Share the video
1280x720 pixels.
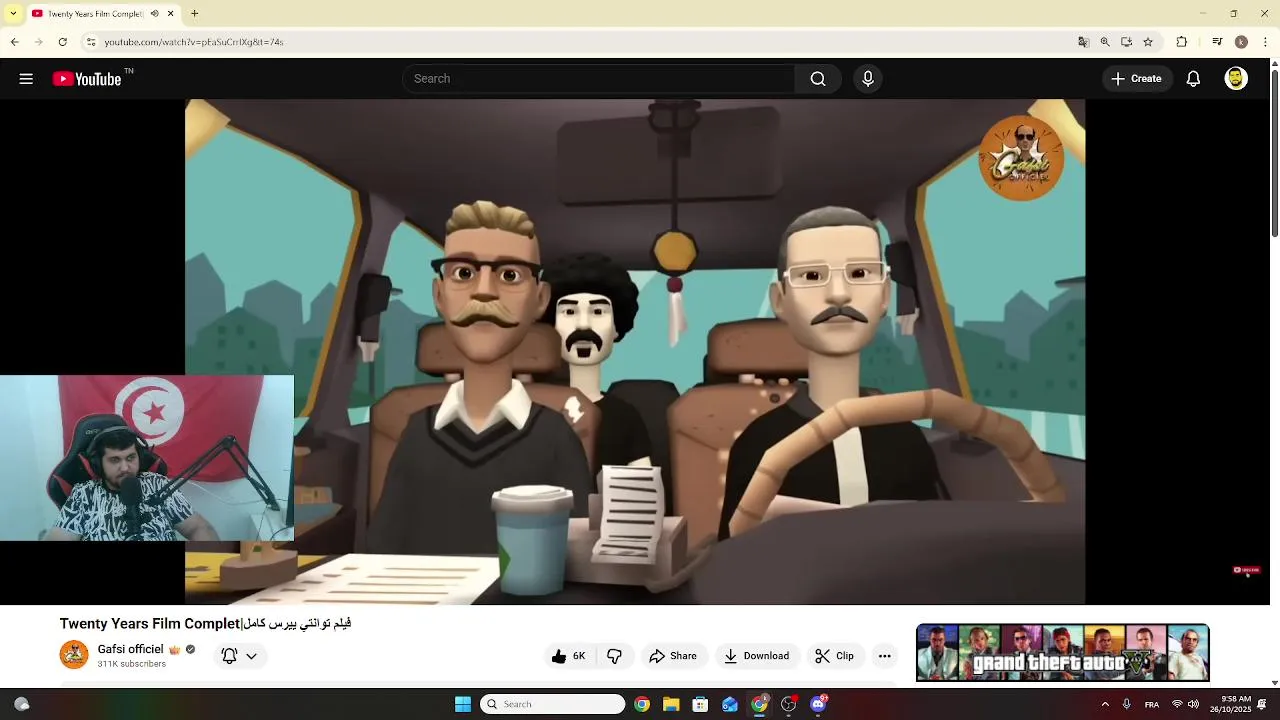coord(672,656)
